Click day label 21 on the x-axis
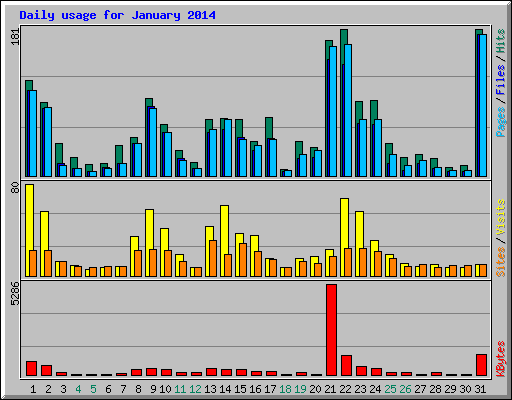The image size is (512, 400). (x=330, y=389)
